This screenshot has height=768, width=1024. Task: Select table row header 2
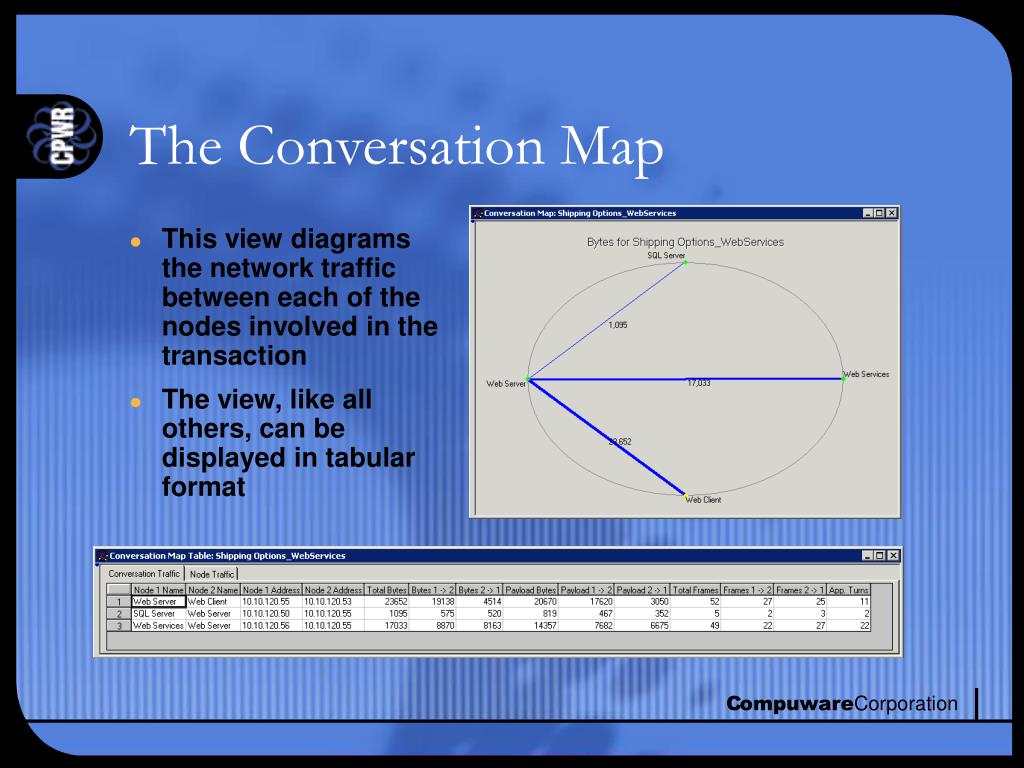pyautogui.click(x=119, y=613)
